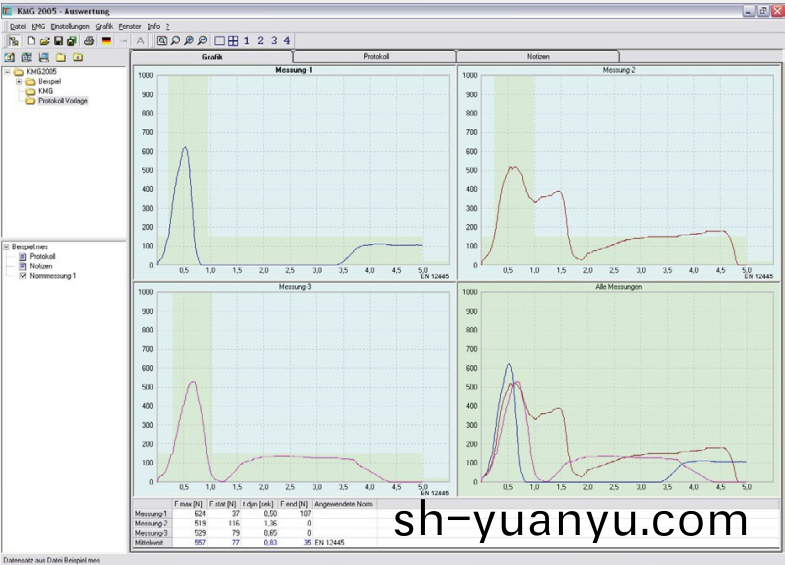Click the save disk icon
This screenshot has width=785, height=565.
pyautogui.click(x=58, y=41)
